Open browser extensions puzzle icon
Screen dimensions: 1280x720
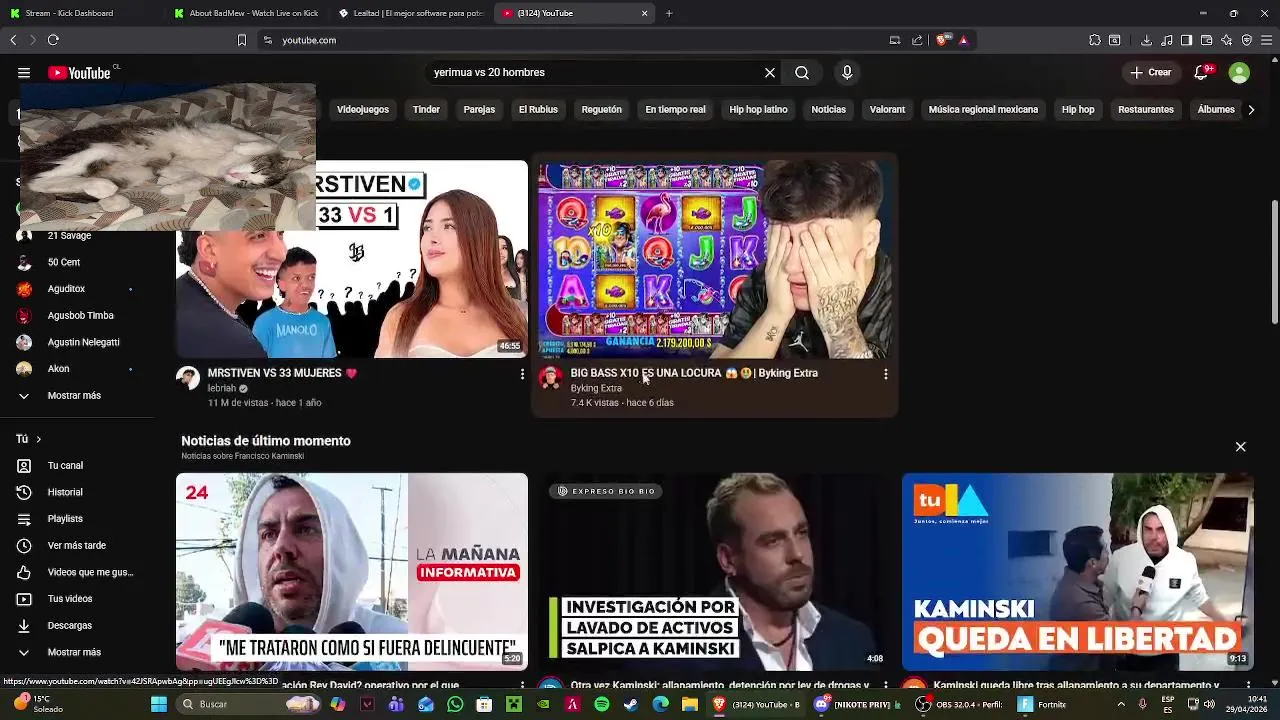pyautogui.click(x=1095, y=40)
